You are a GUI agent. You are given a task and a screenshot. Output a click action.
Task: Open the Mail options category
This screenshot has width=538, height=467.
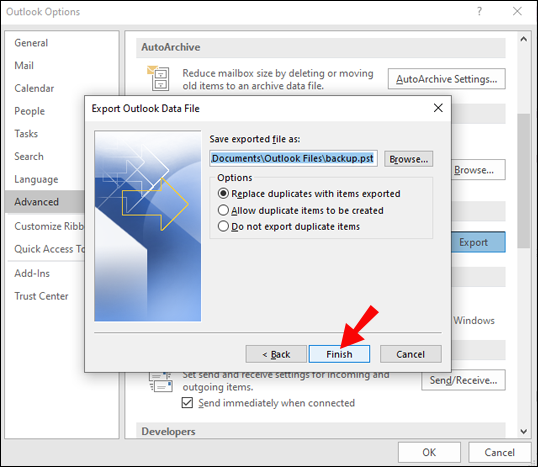click(x=24, y=65)
